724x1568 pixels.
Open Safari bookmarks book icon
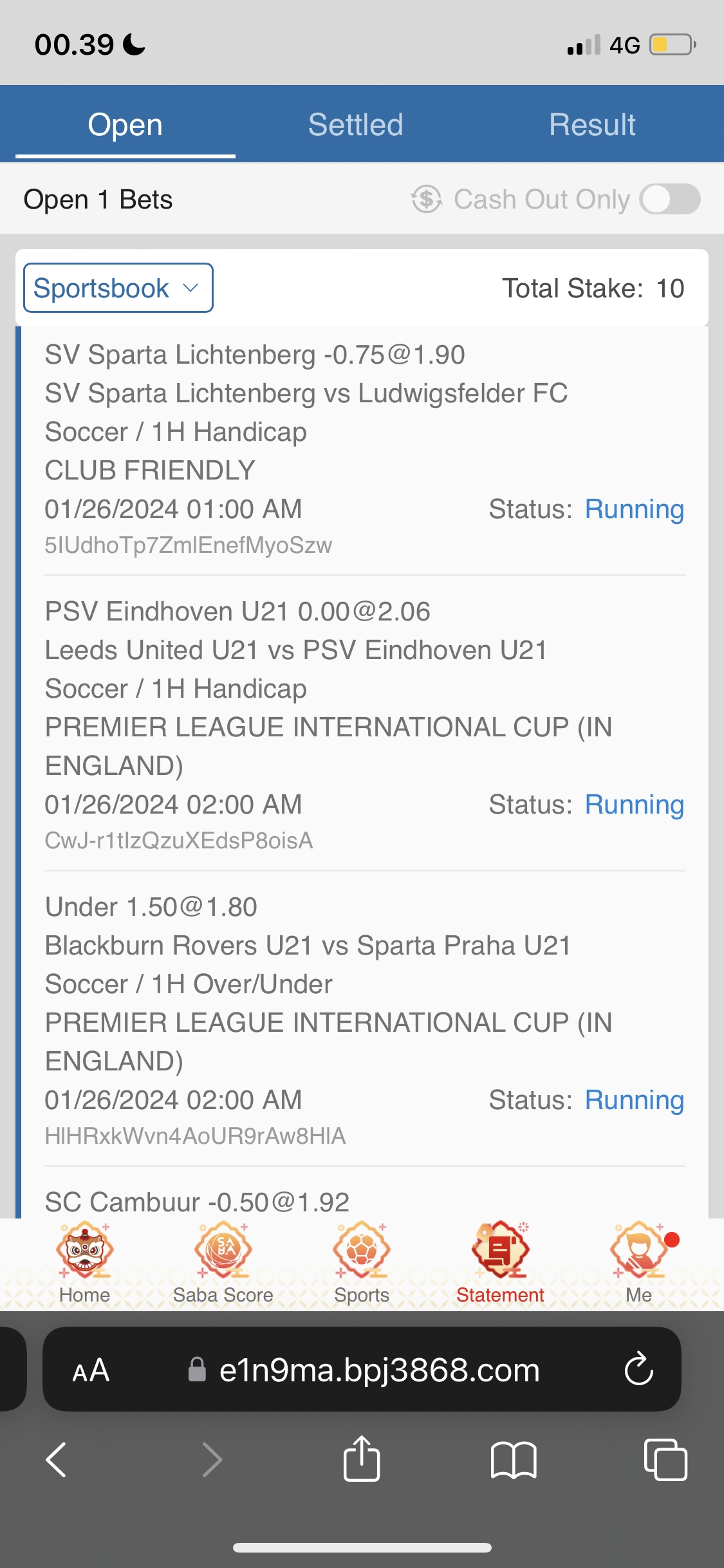pos(513,1459)
